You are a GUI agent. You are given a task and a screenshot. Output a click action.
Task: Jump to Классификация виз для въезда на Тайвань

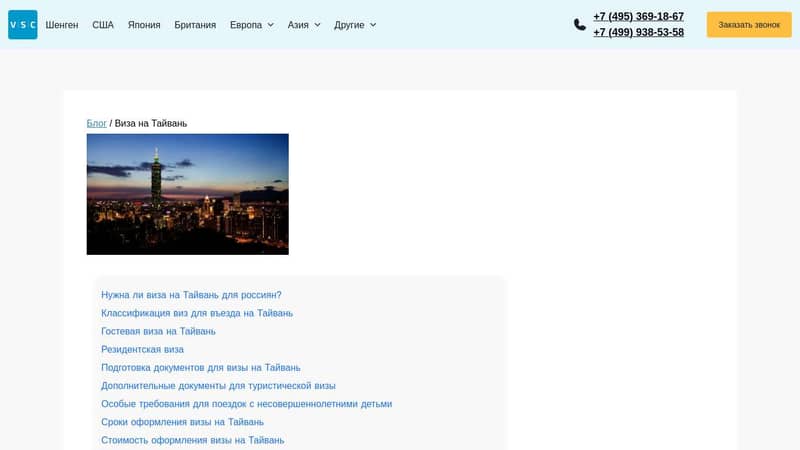point(197,313)
